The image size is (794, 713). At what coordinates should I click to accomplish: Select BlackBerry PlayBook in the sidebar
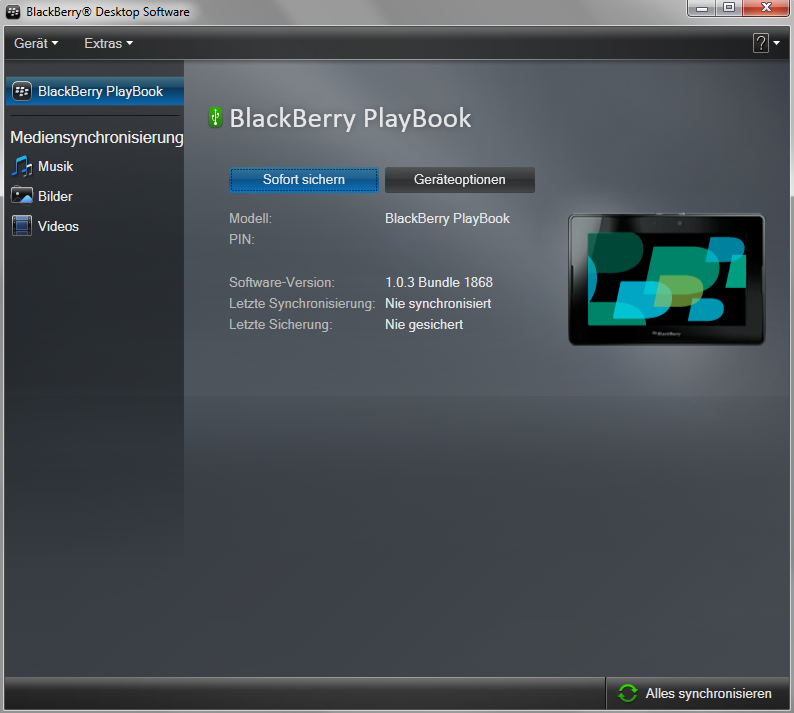click(95, 91)
